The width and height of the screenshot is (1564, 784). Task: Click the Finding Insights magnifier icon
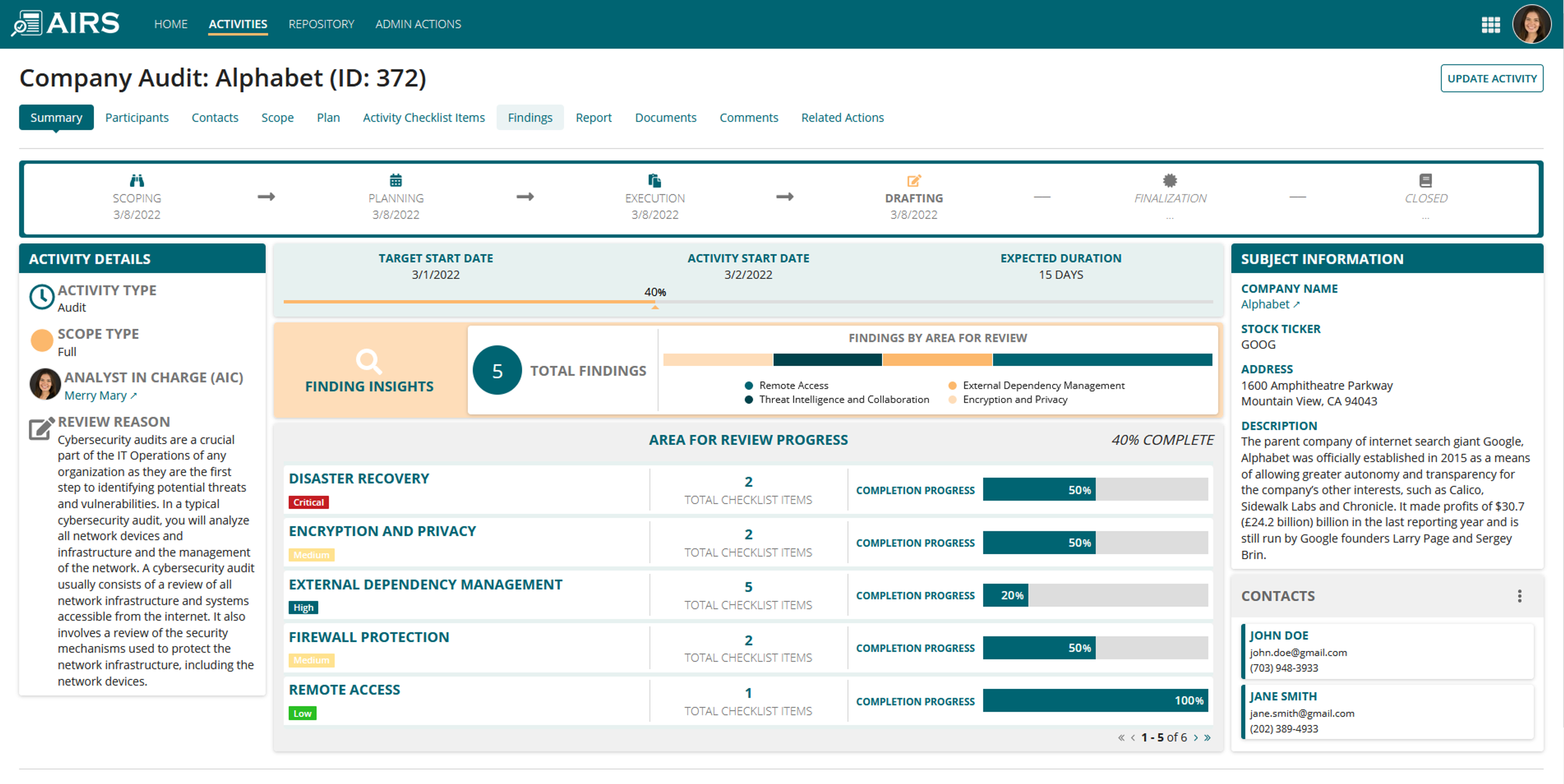click(369, 361)
